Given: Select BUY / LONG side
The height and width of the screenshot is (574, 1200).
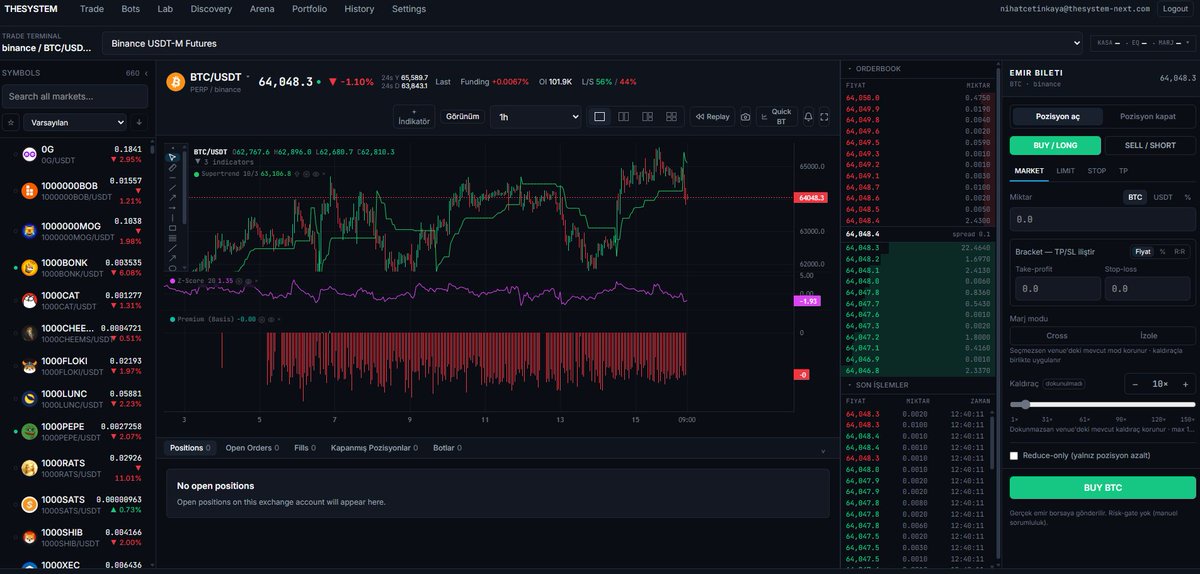Looking at the screenshot, I should [x=1055, y=146].
